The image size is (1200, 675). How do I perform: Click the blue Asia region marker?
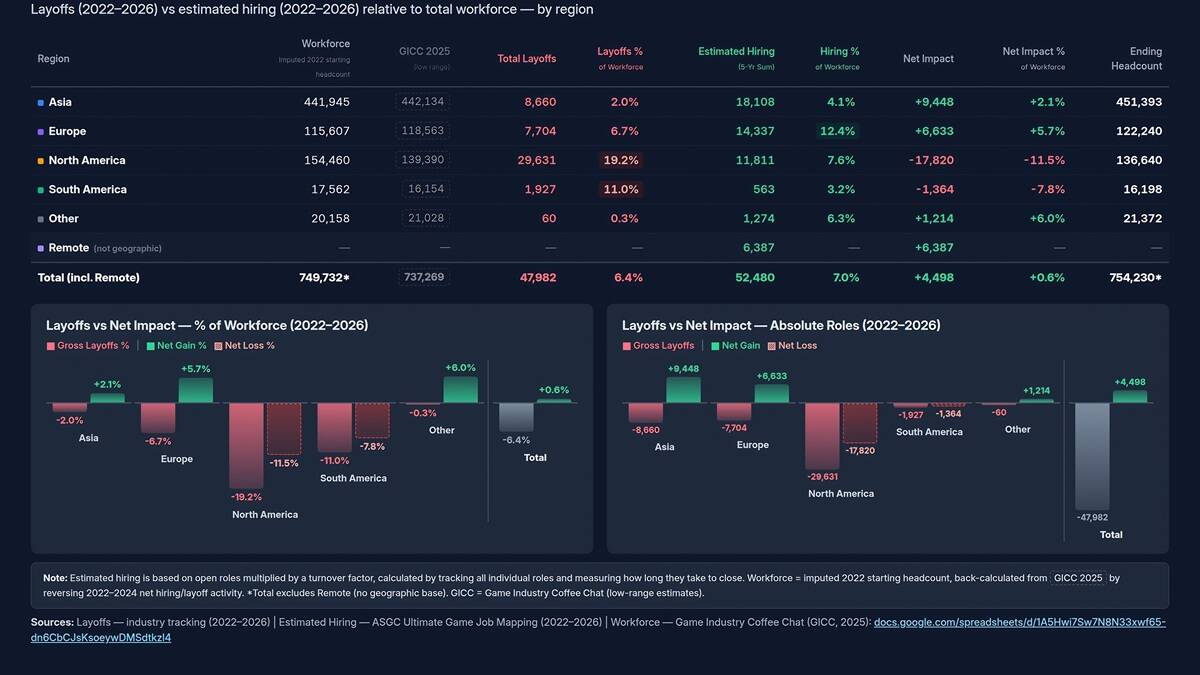pos(41,103)
